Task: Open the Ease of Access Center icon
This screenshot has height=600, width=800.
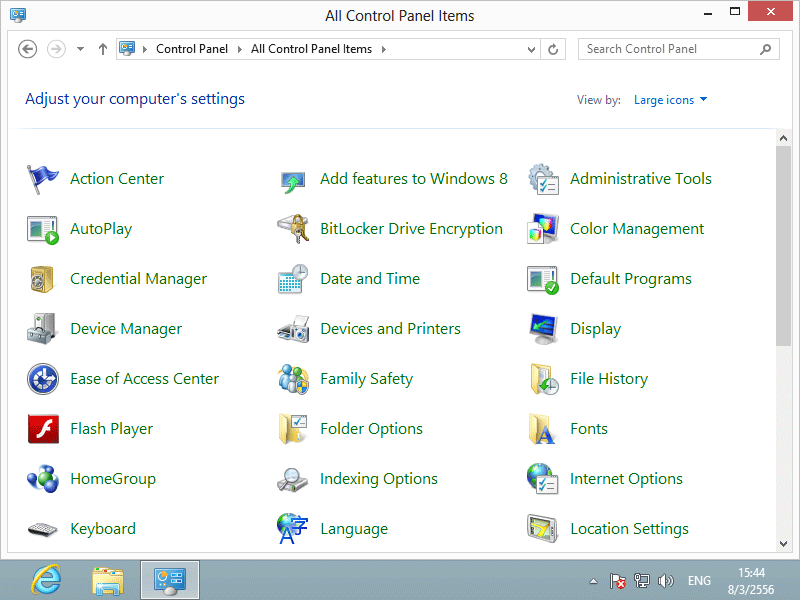Action: pos(43,379)
